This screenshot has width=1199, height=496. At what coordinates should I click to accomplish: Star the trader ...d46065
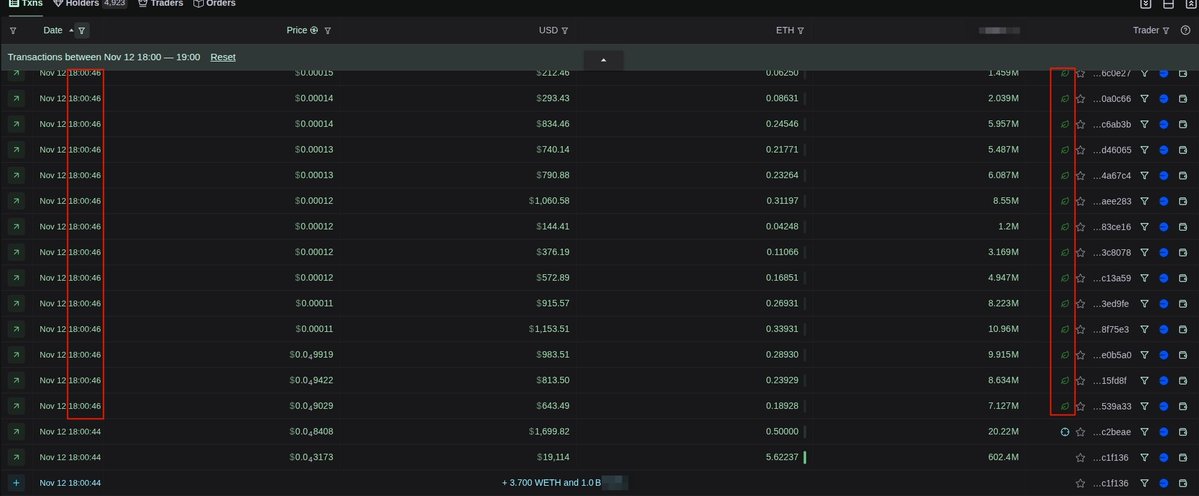click(x=1080, y=150)
